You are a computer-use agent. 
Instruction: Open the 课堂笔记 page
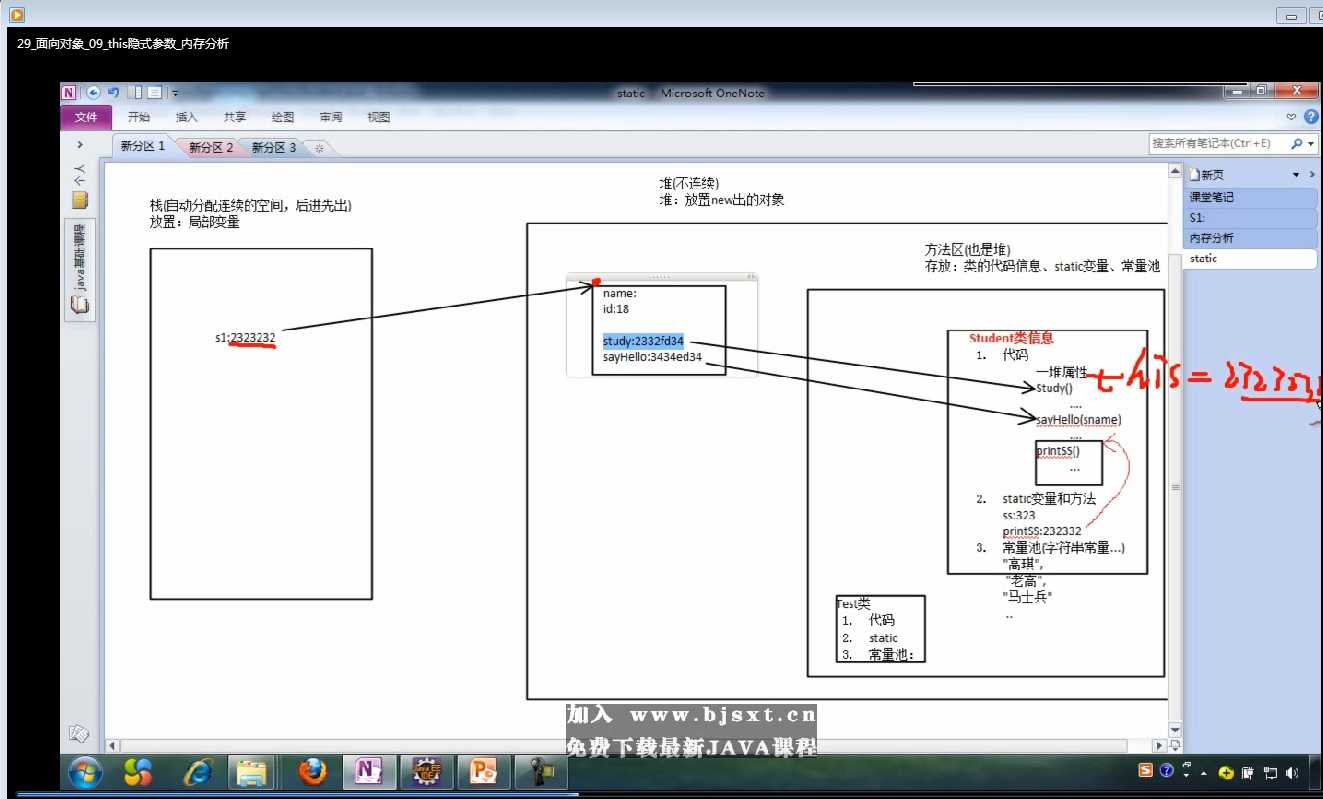tap(1250, 197)
